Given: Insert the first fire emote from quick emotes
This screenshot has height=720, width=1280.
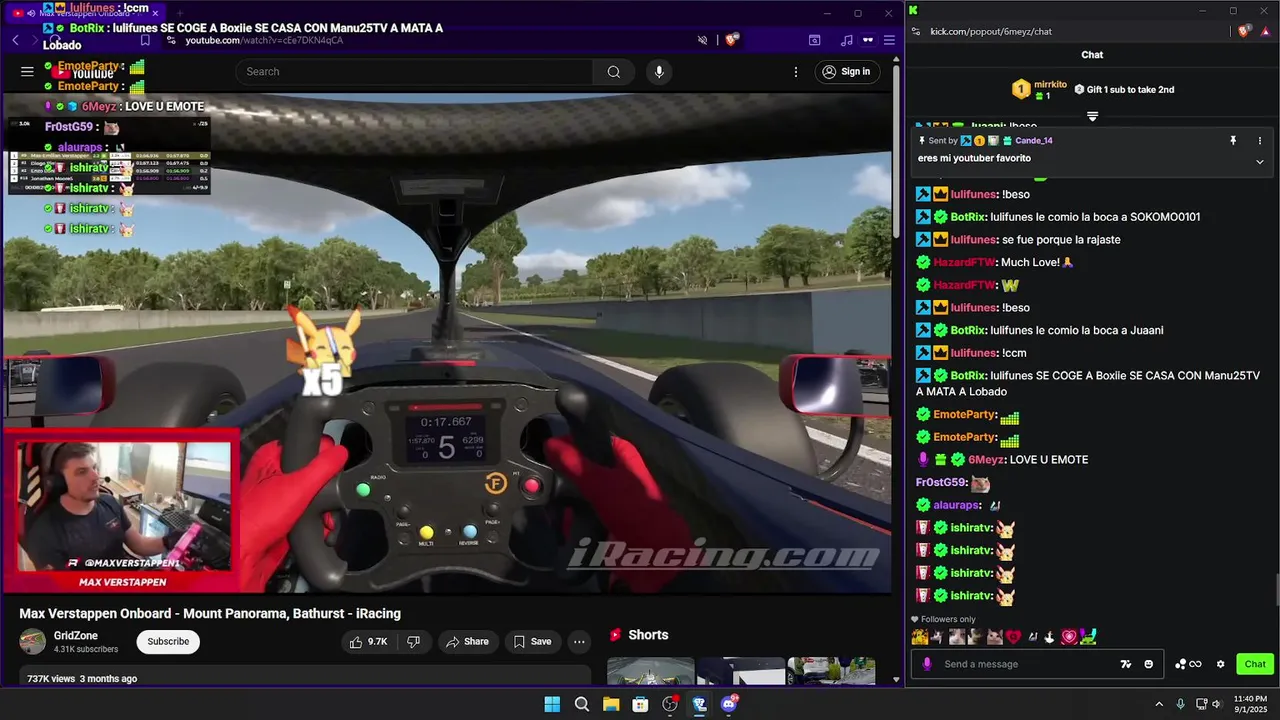Looking at the screenshot, I should [x=920, y=636].
